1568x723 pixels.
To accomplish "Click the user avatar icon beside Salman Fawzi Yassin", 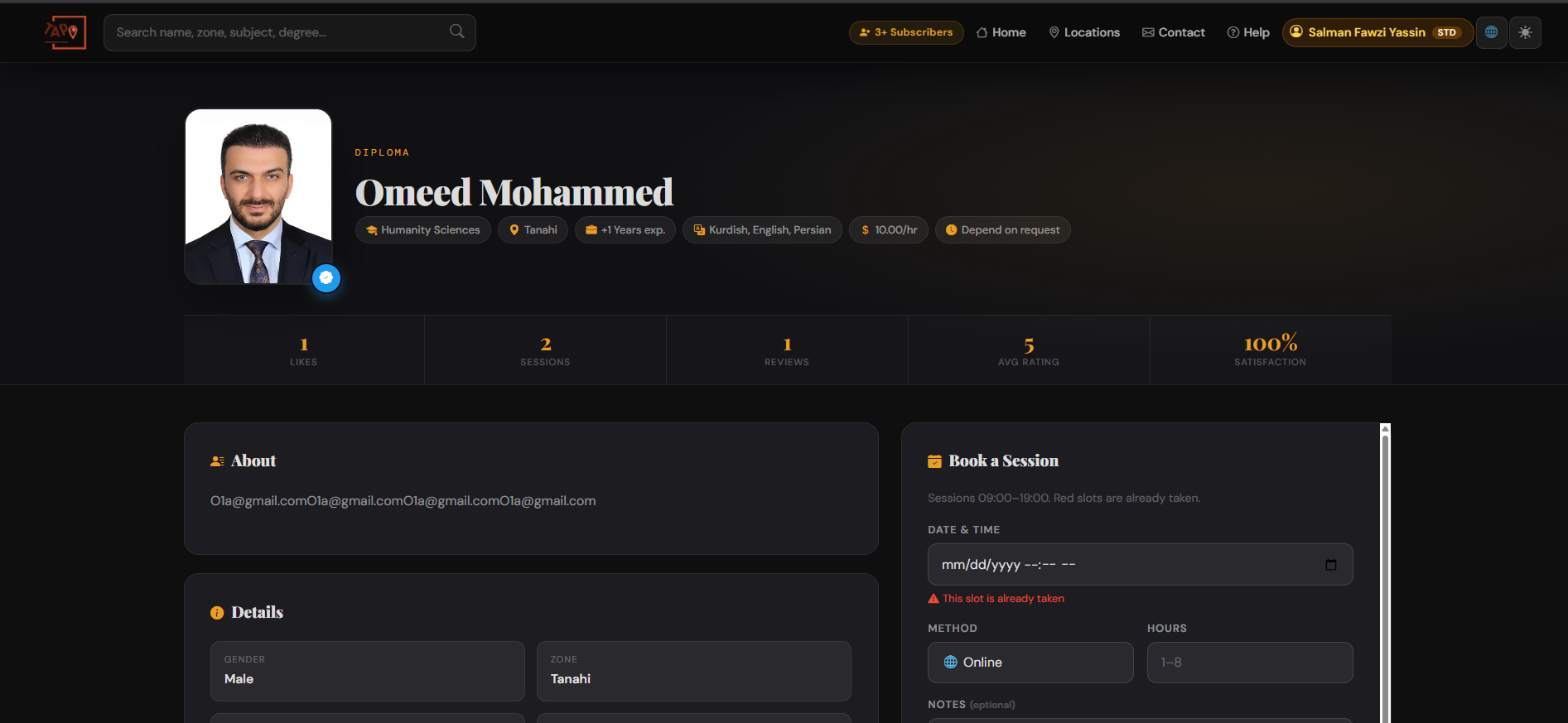I will [1296, 31].
